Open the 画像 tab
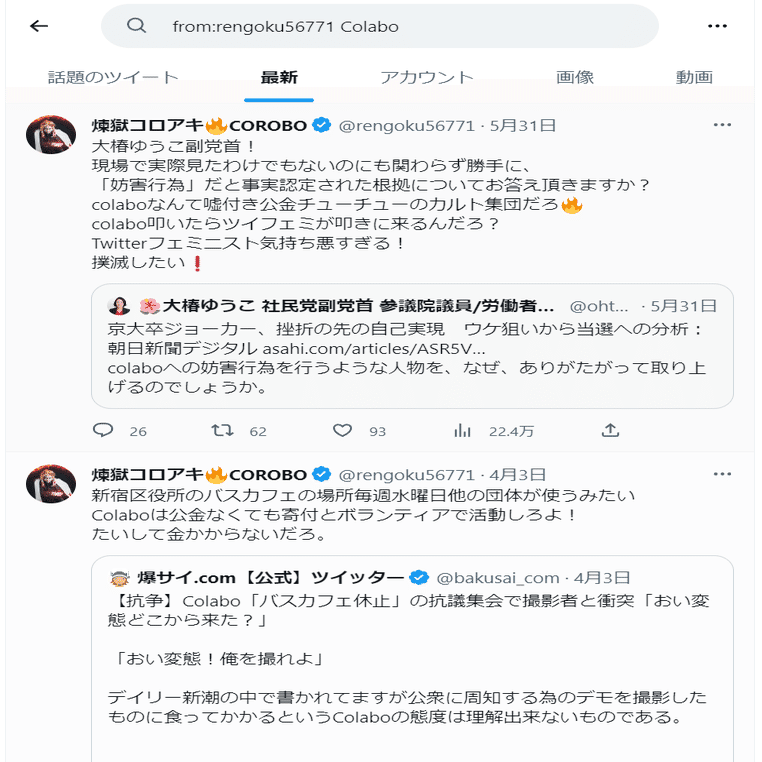The image size is (762, 762). [575, 78]
